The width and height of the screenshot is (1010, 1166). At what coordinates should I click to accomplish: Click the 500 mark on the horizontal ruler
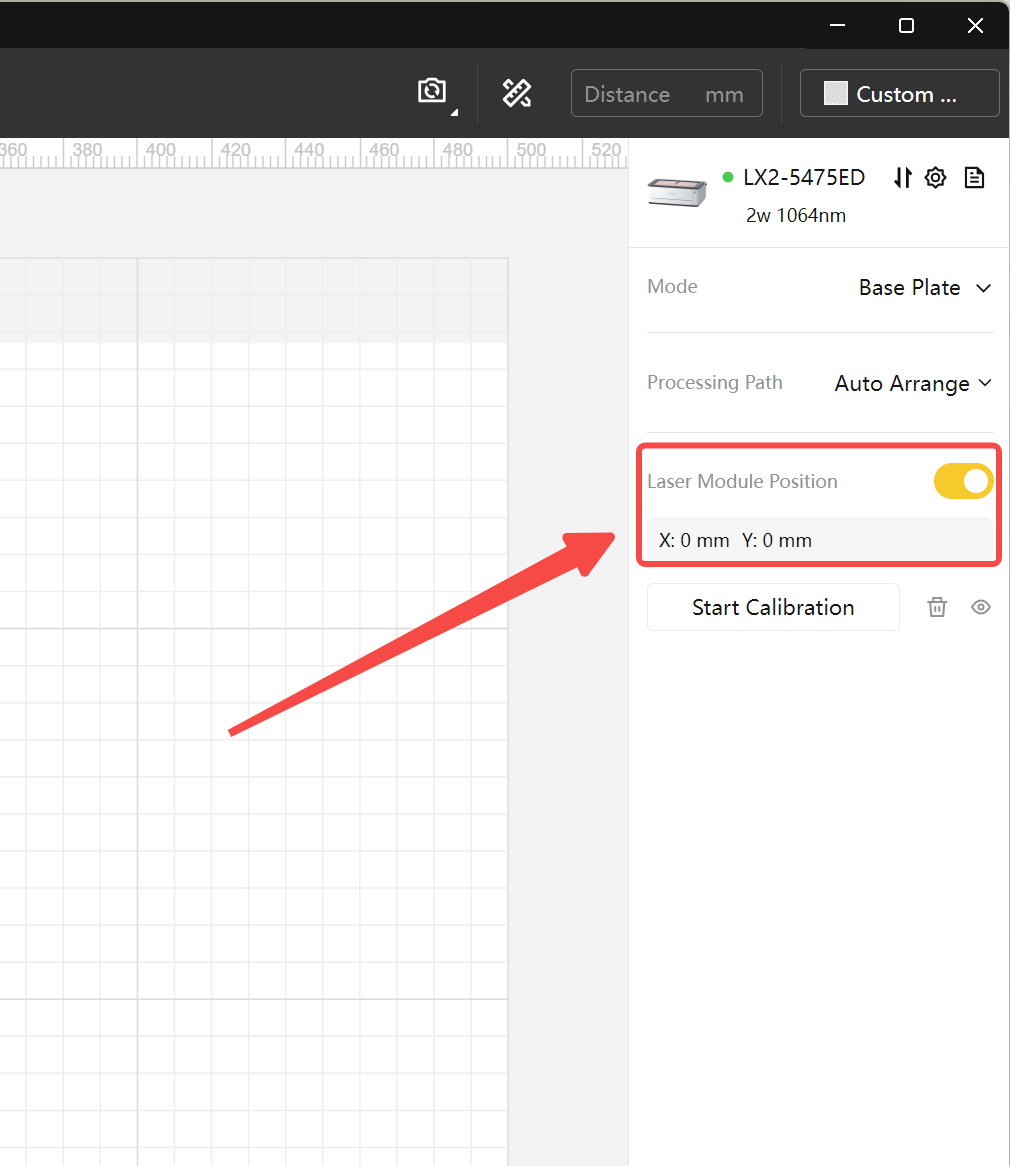[531, 151]
